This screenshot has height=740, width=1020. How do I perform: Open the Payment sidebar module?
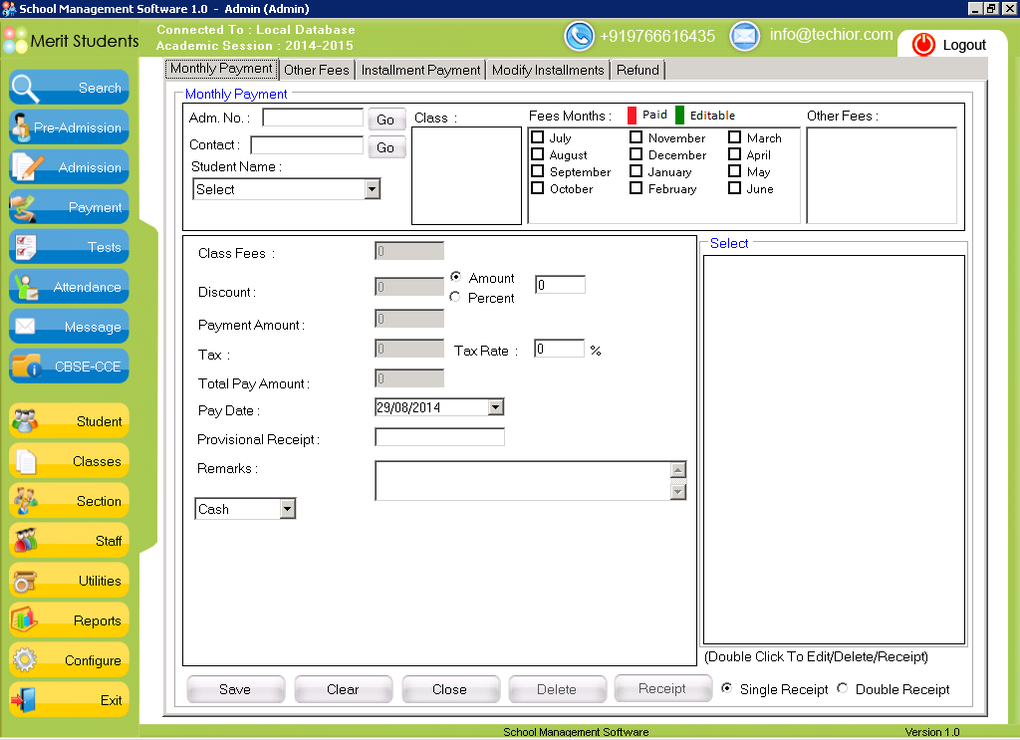pos(69,207)
